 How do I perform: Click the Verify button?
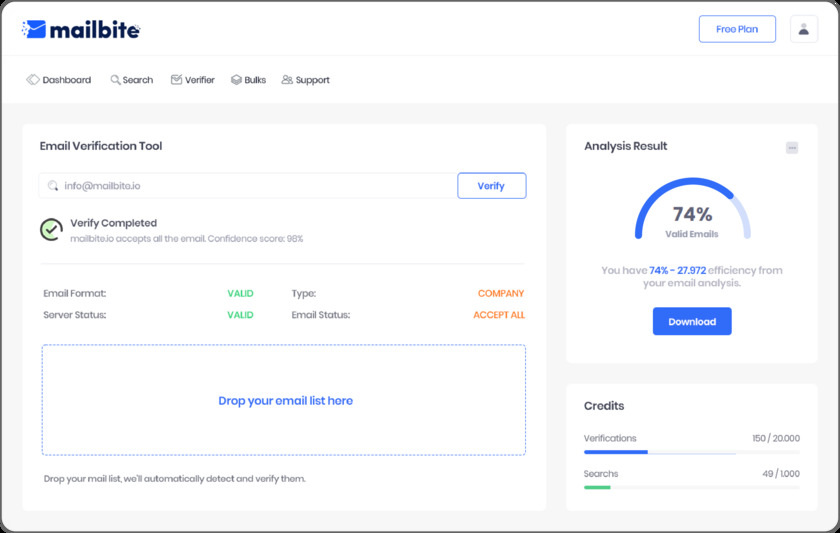tap(492, 186)
